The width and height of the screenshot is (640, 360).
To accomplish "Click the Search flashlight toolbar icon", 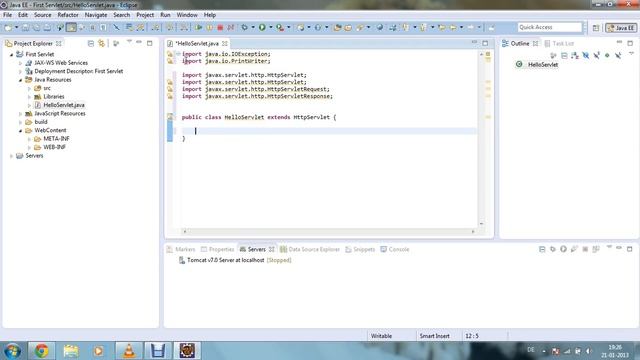I will 360,27.
